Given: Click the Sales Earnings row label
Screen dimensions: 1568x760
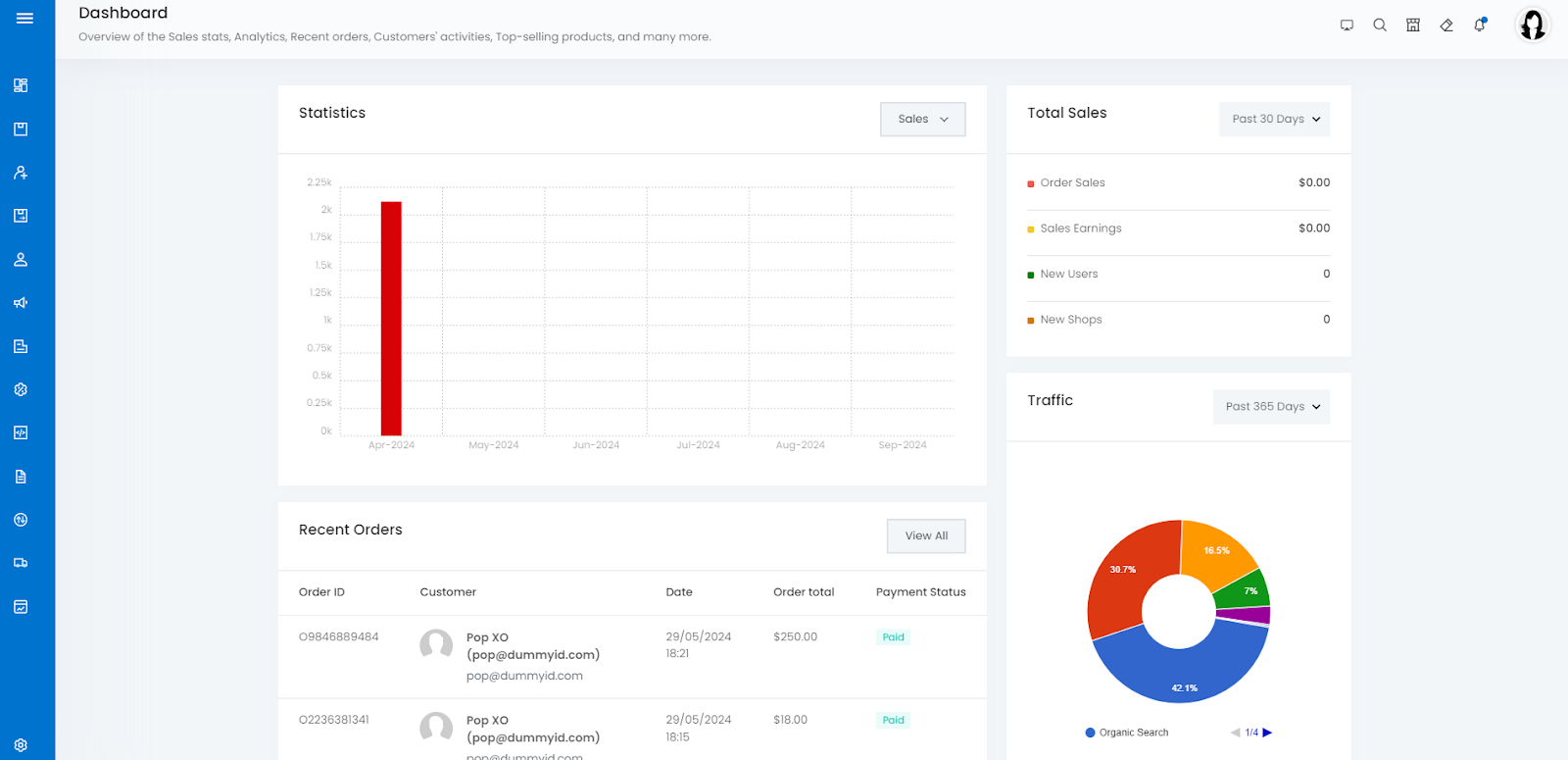Looking at the screenshot, I should 1081,228.
